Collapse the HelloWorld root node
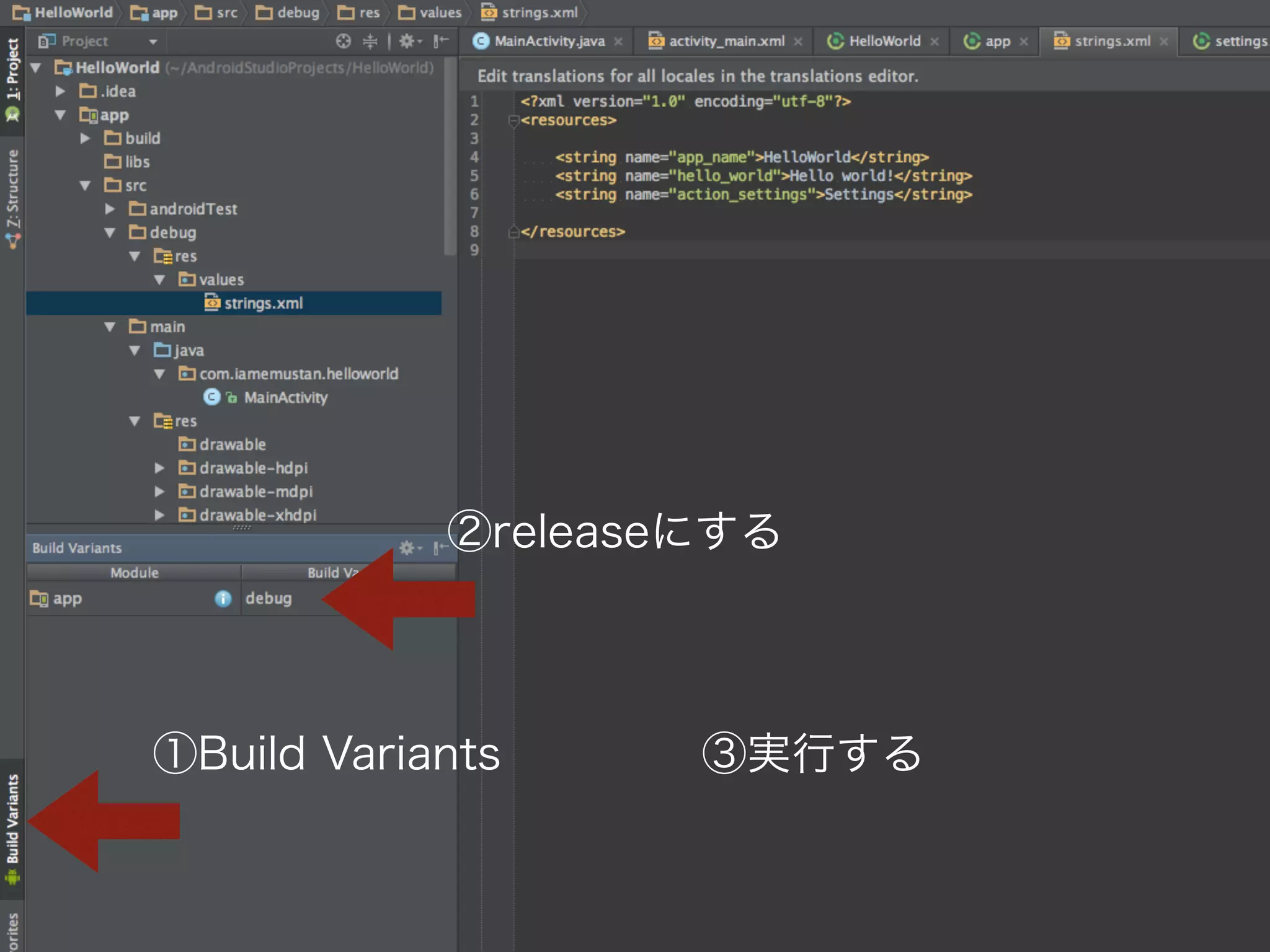 [36, 68]
